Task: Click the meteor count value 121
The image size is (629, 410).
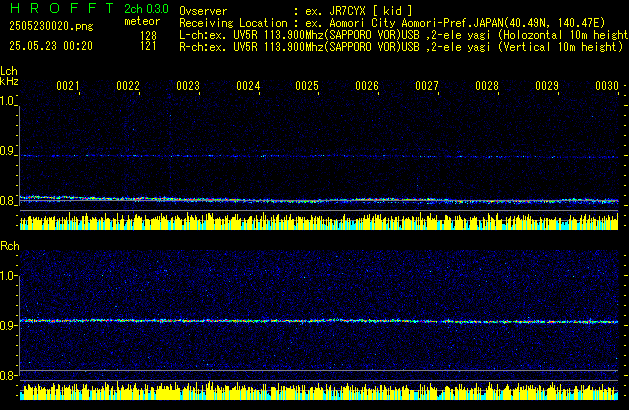Action: pos(148,46)
